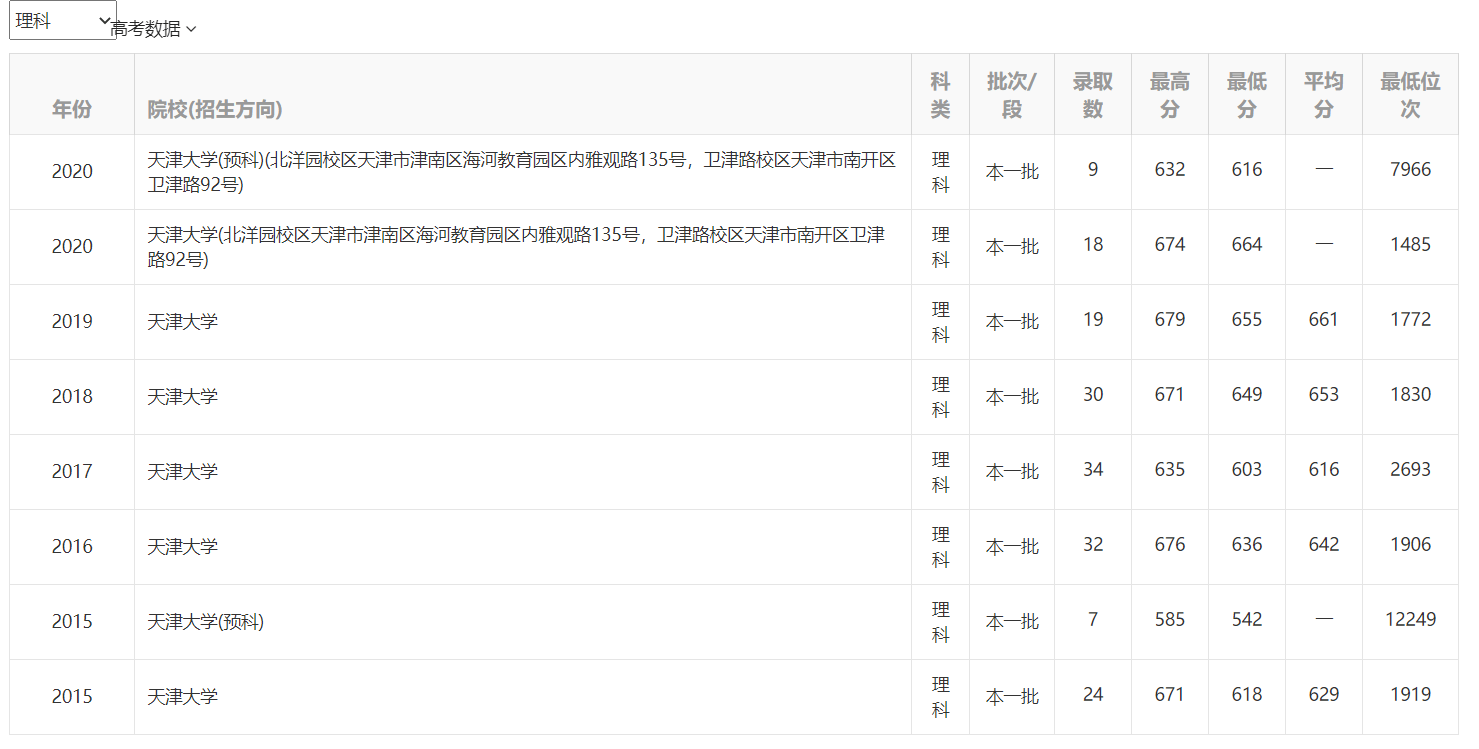Click the 最高分 column header
This screenshot has height=749, width=1479.
click(1170, 95)
